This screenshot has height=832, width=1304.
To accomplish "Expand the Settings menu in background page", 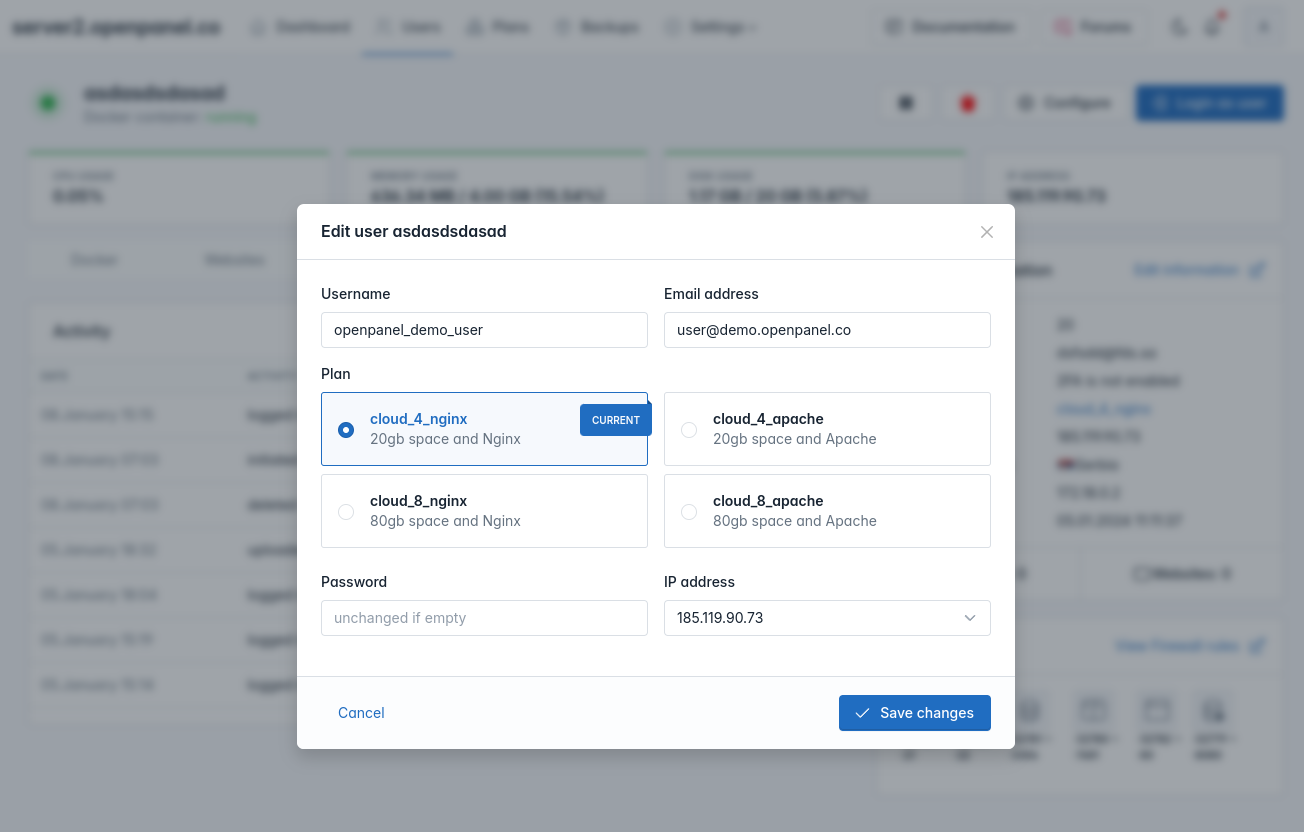I will pyautogui.click(x=710, y=27).
